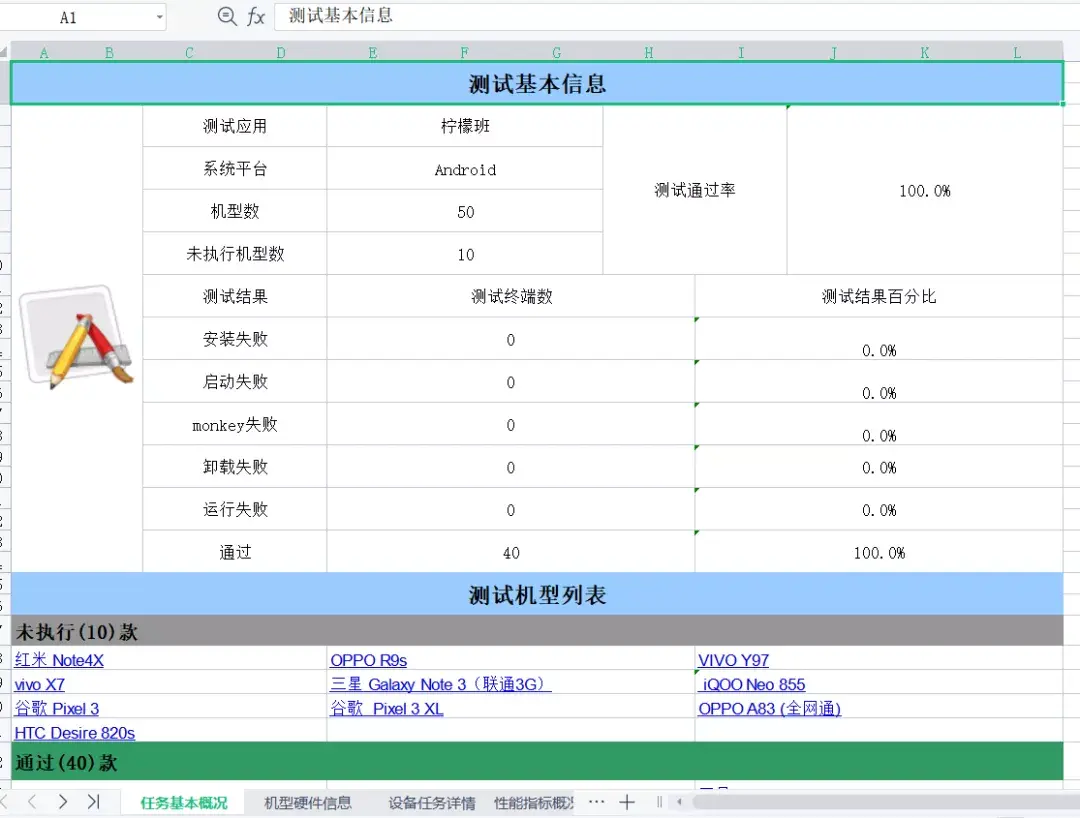Select the 未执行(10)款 gray row
This screenshot has height=818, width=1080.
(537, 631)
